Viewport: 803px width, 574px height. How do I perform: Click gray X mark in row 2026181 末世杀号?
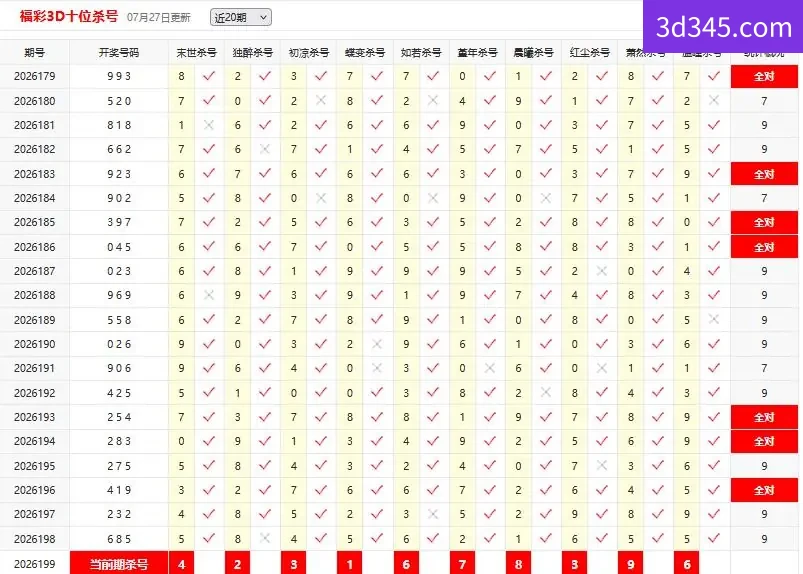[x=208, y=124]
